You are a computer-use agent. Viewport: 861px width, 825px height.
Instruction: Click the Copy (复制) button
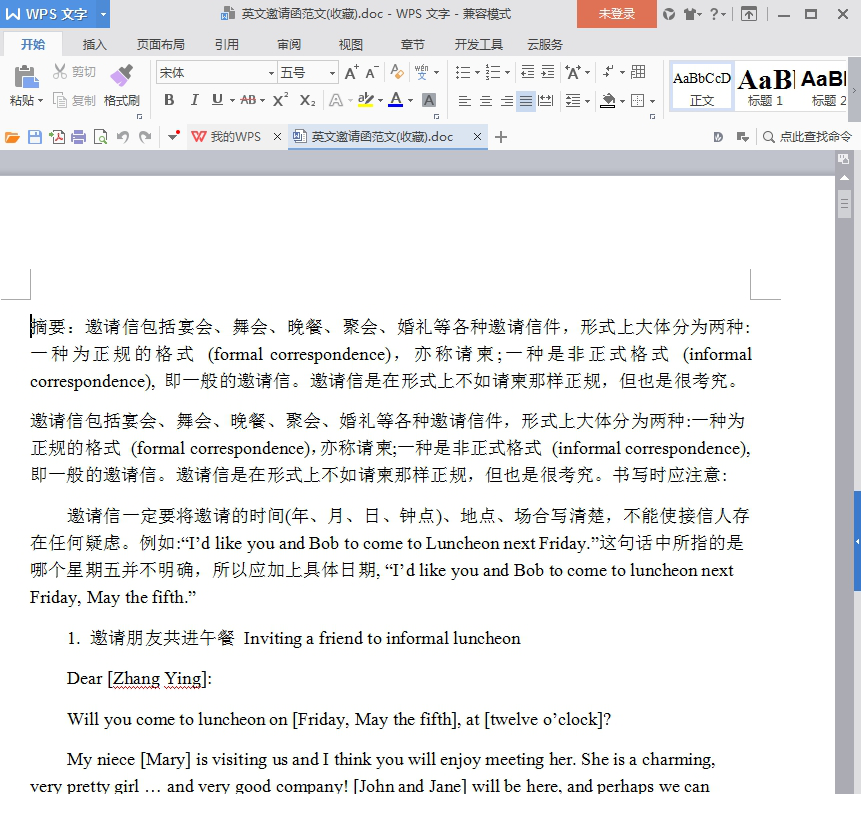[74, 101]
